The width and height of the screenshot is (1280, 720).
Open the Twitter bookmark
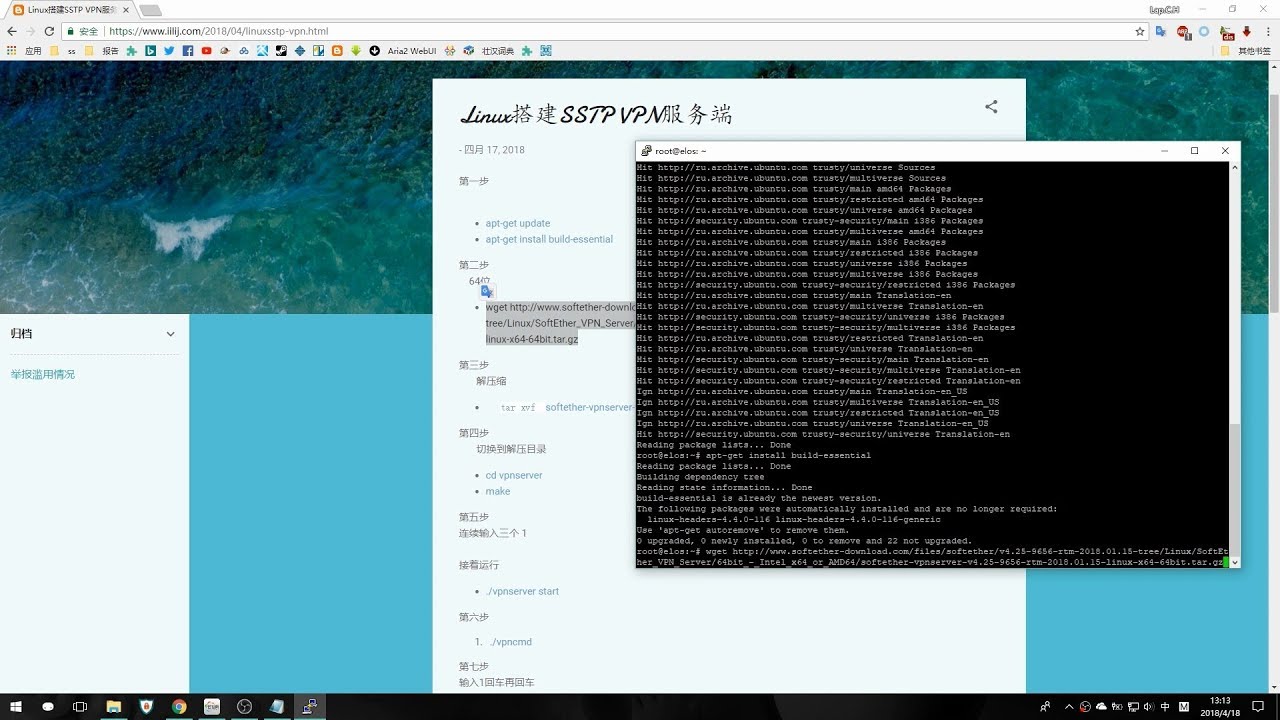point(169,50)
